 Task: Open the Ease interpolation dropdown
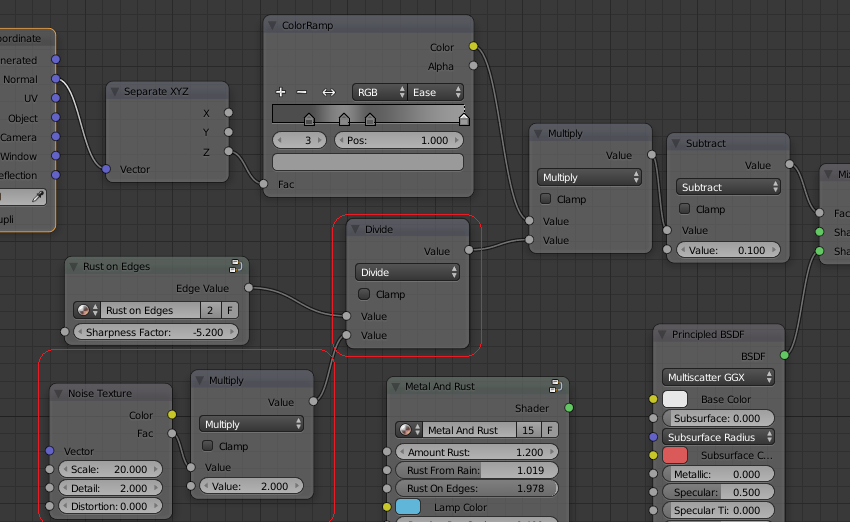pos(436,92)
